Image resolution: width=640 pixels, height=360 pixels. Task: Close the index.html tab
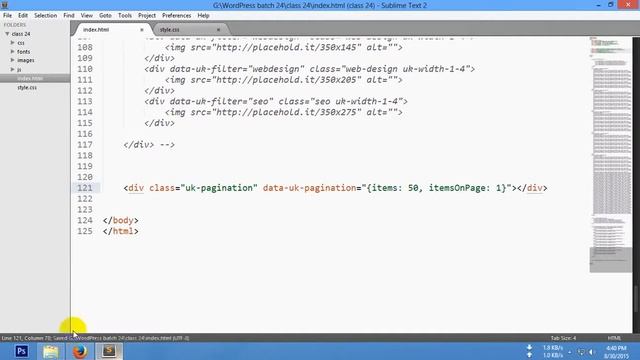pos(142,30)
